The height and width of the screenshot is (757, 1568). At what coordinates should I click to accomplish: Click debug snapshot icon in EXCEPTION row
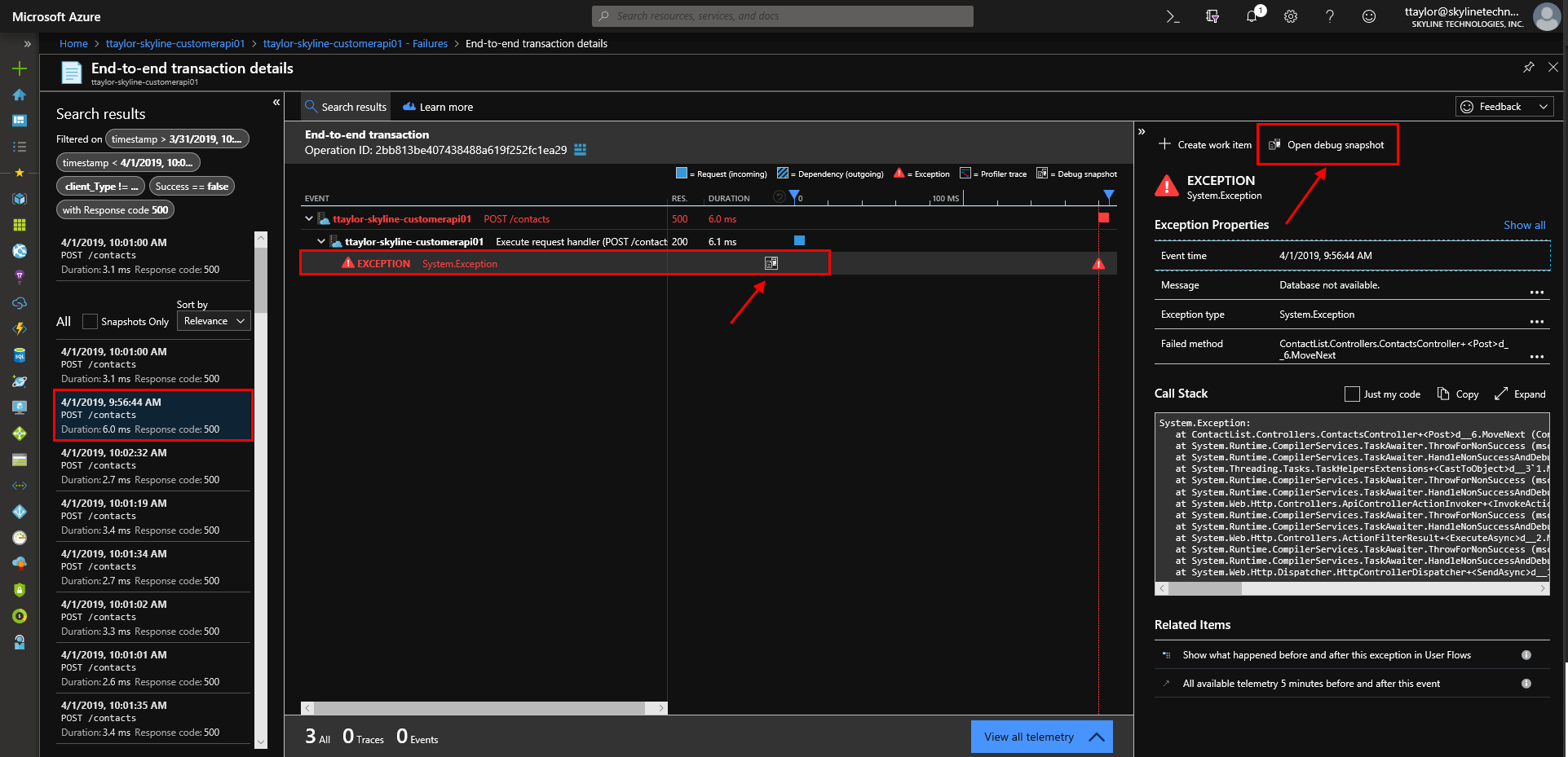771,263
